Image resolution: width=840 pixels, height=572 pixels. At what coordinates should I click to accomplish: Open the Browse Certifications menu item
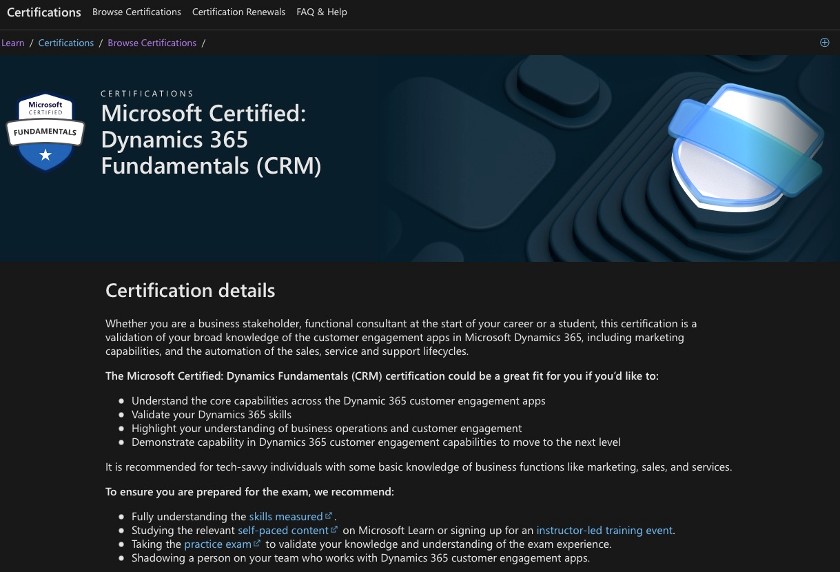click(137, 12)
